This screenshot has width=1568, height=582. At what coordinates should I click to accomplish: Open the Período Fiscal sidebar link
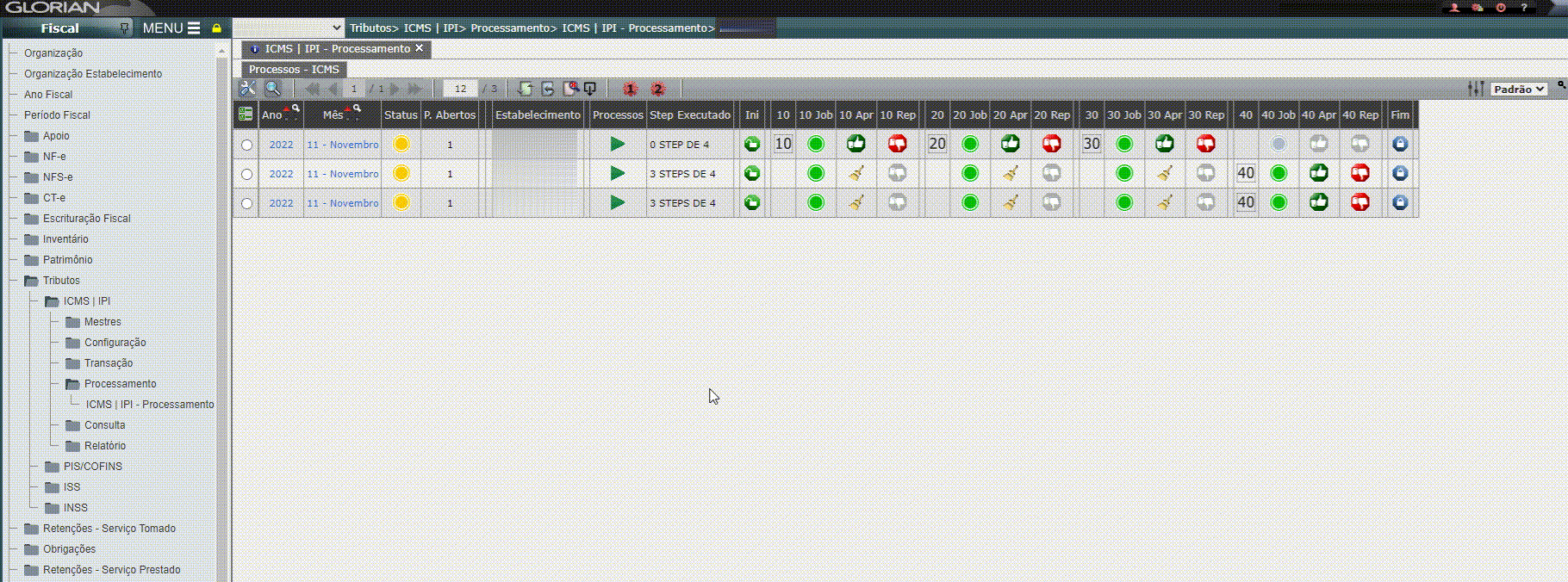coord(57,115)
